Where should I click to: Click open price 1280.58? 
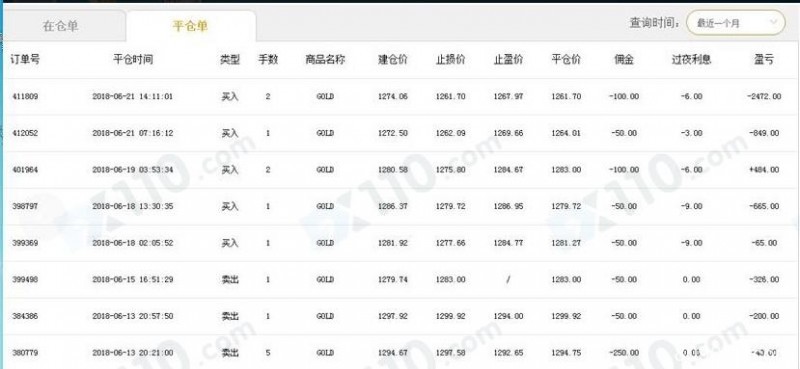(393, 169)
